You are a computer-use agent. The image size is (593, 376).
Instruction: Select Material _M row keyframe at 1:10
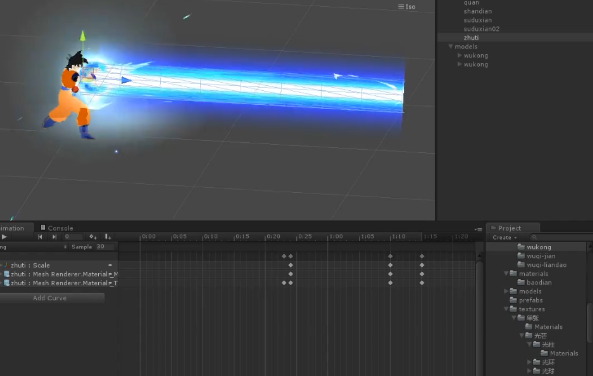(x=390, y=274)
